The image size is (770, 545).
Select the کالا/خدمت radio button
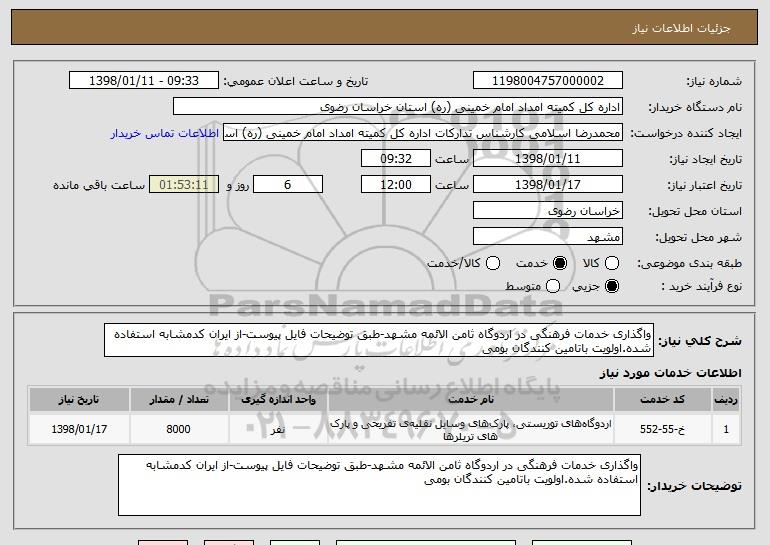tap(493, 263)
